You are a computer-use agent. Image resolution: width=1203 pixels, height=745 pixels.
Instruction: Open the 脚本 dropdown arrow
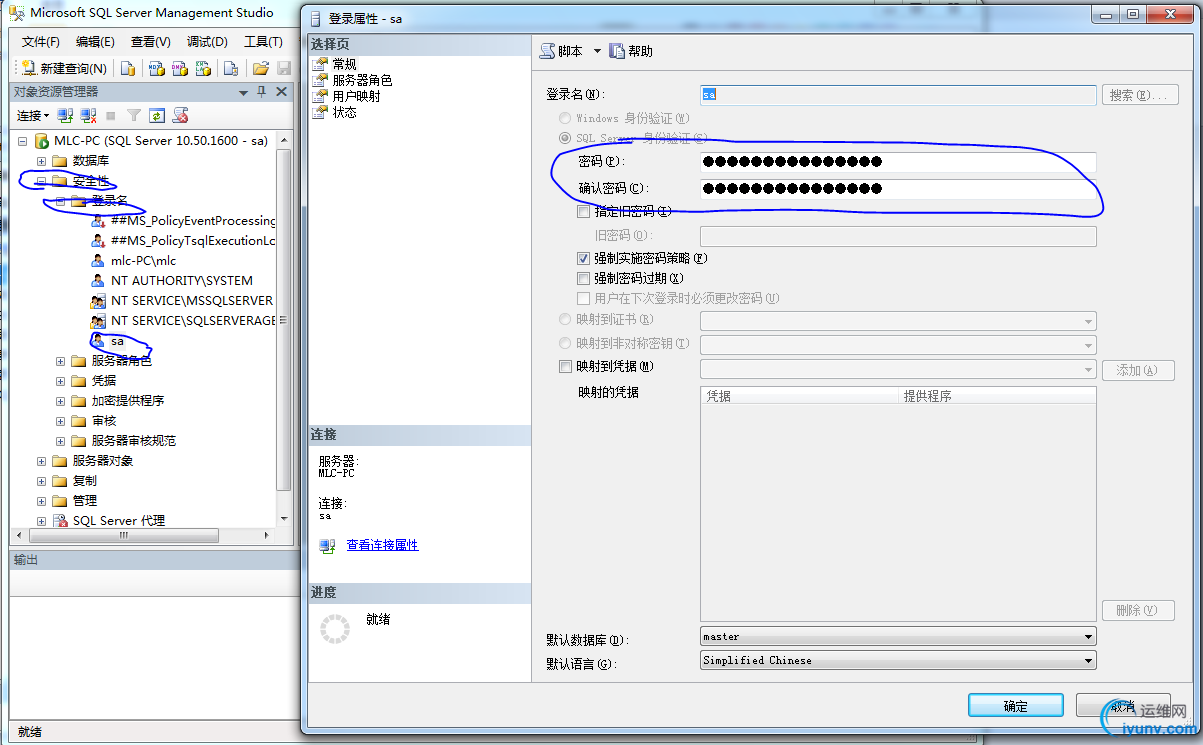(597, 51)
